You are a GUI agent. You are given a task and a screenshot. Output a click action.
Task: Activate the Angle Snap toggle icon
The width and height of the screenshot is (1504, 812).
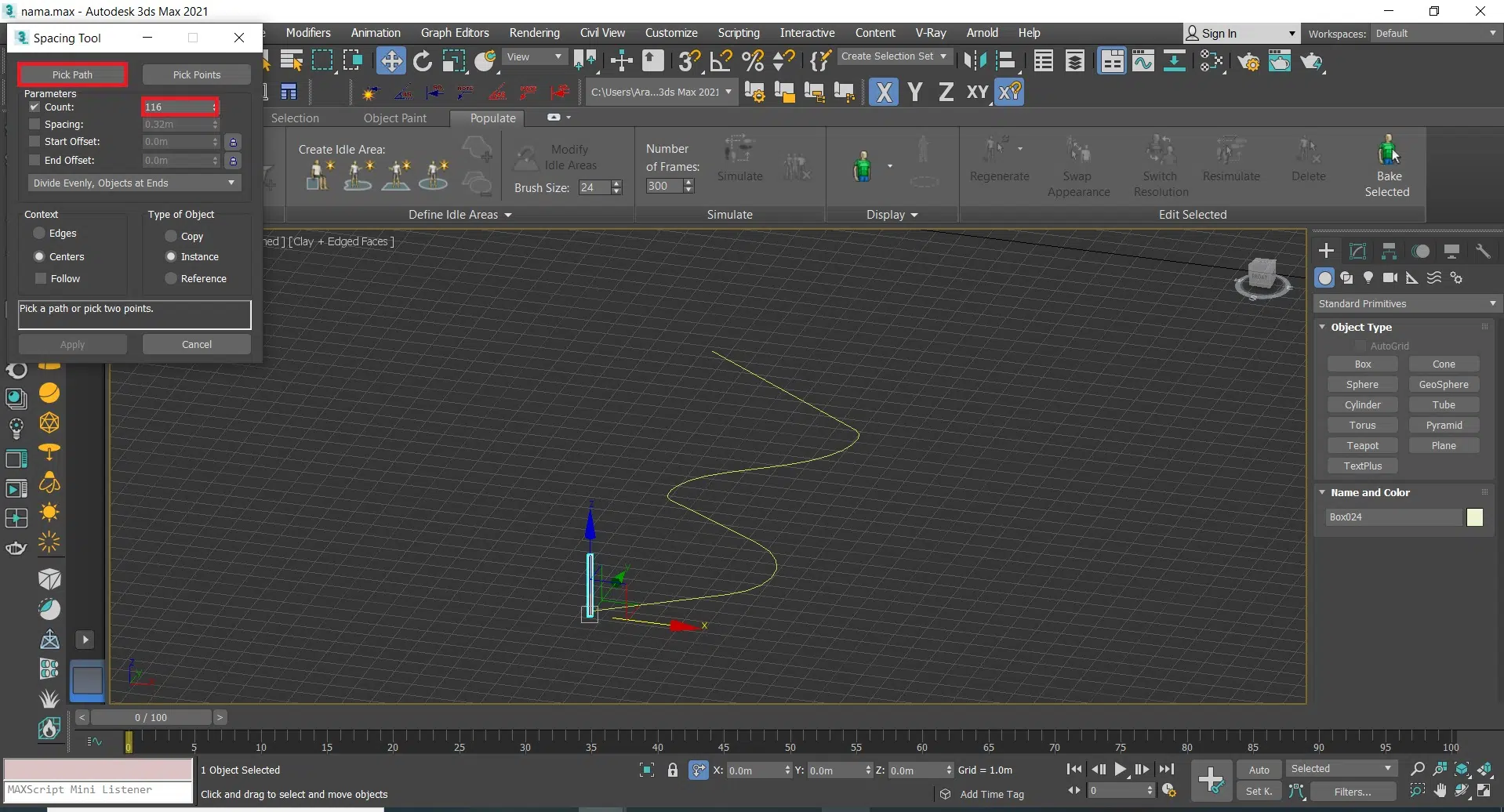coord(721,61)
